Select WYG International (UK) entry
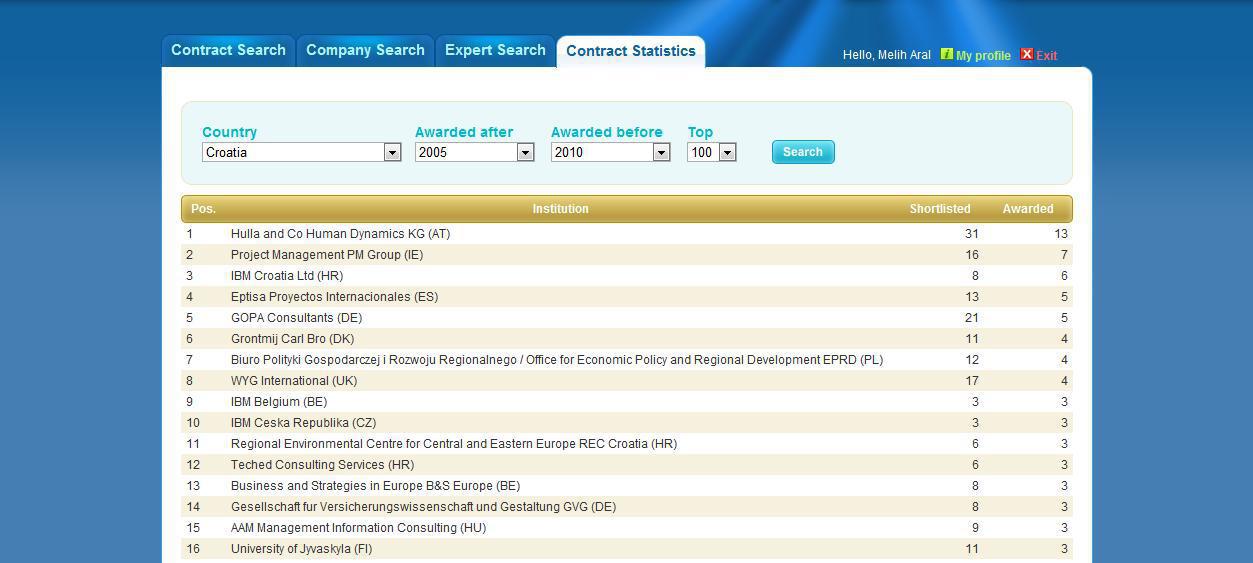 (x=294, y=381)
